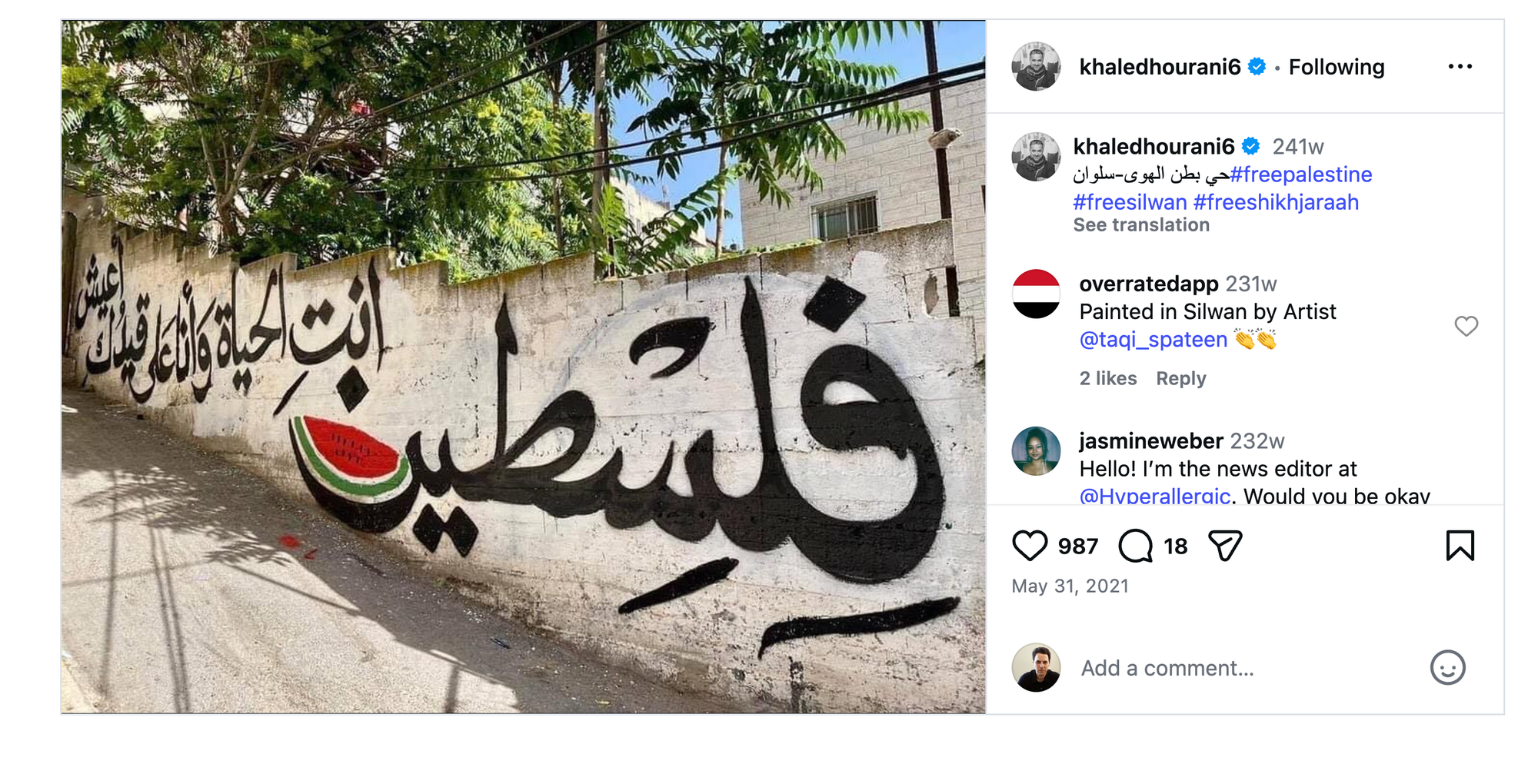Open more options three-dot menu
Image resolution: width=1538 pixels, height=784 pixels.
pos(1460,67)
